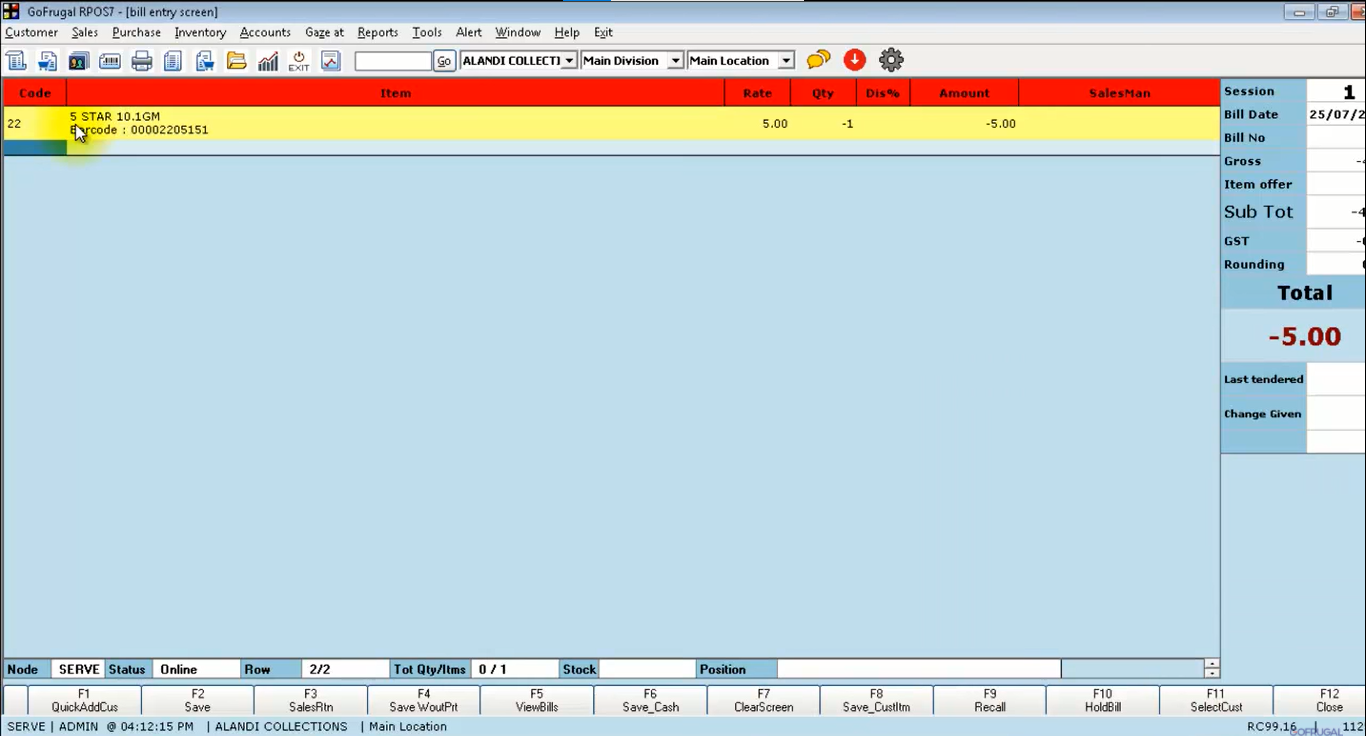Click the bill scroll icon in toolbar
This screenshot has width=1366, height=736.
tap(16, 61)
